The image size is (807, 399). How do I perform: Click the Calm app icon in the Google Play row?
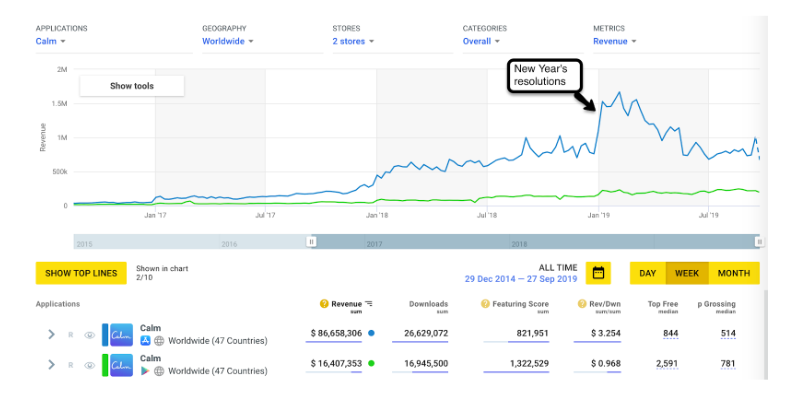coord(121,365)
